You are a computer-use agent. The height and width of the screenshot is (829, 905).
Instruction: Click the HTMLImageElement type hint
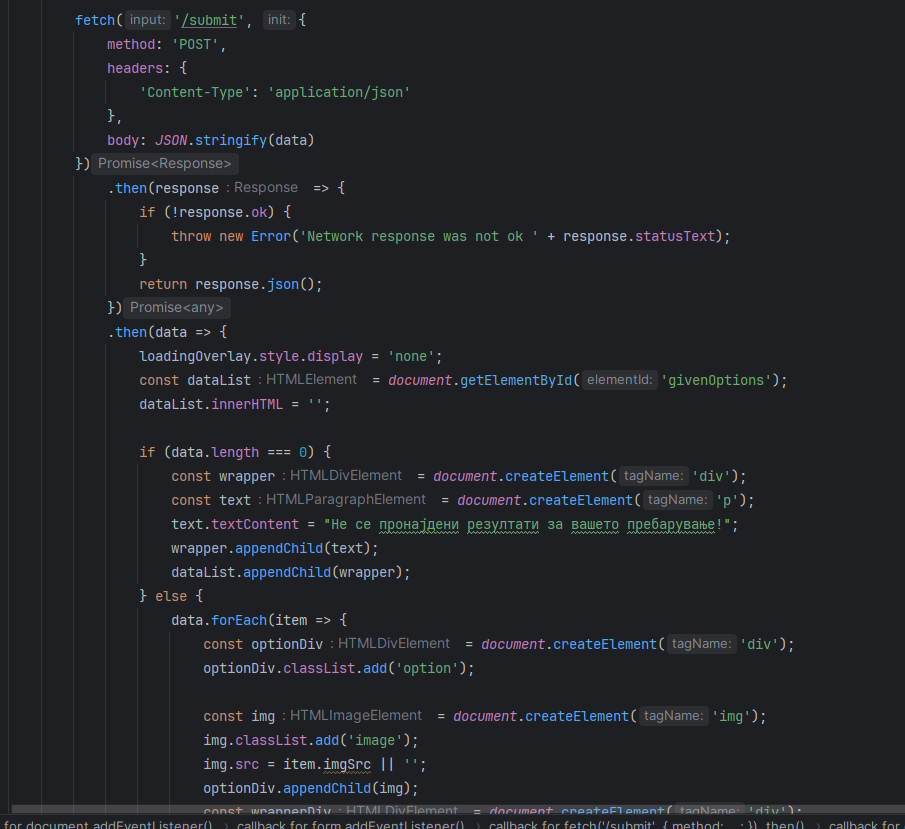click(x=355, y=716)
